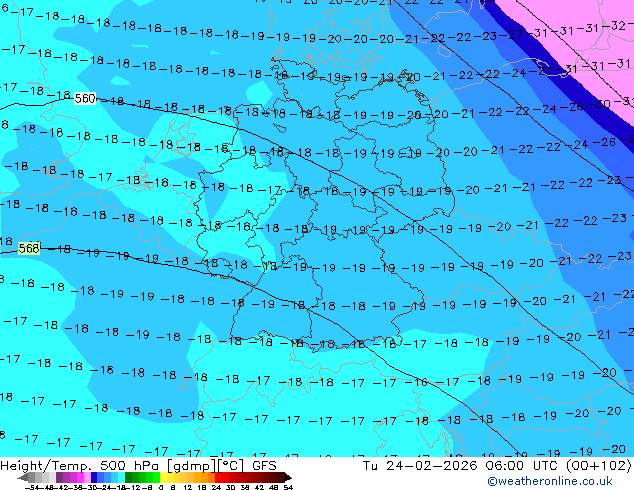Click the Height/Temp. 500 hPa GFS title

click(x=138, y=466)
